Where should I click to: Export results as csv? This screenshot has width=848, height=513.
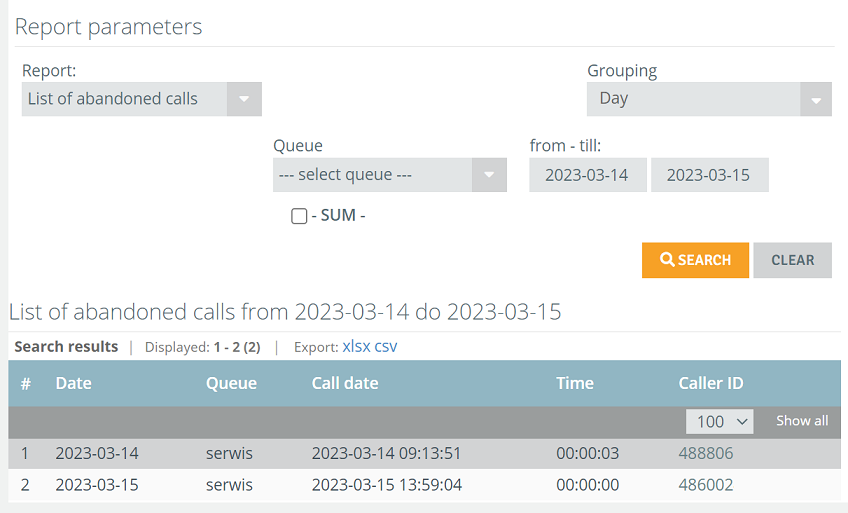coord(386,347)
